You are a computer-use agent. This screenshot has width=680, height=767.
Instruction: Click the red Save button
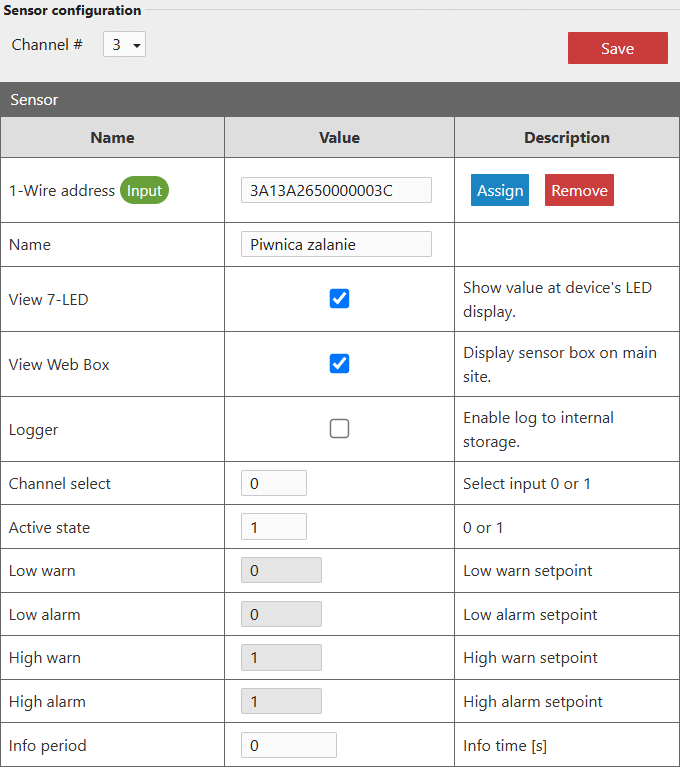tap(617, 48)
